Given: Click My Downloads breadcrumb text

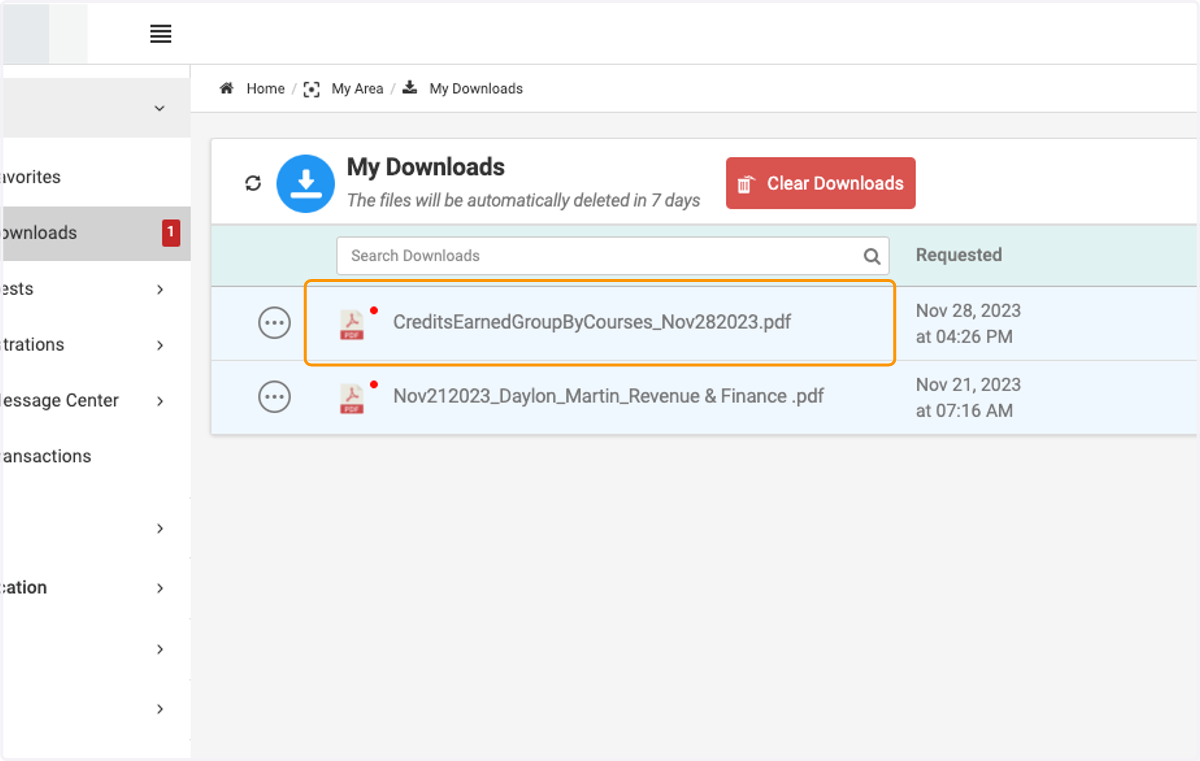Looking at the screenshot, I should 476,89.
